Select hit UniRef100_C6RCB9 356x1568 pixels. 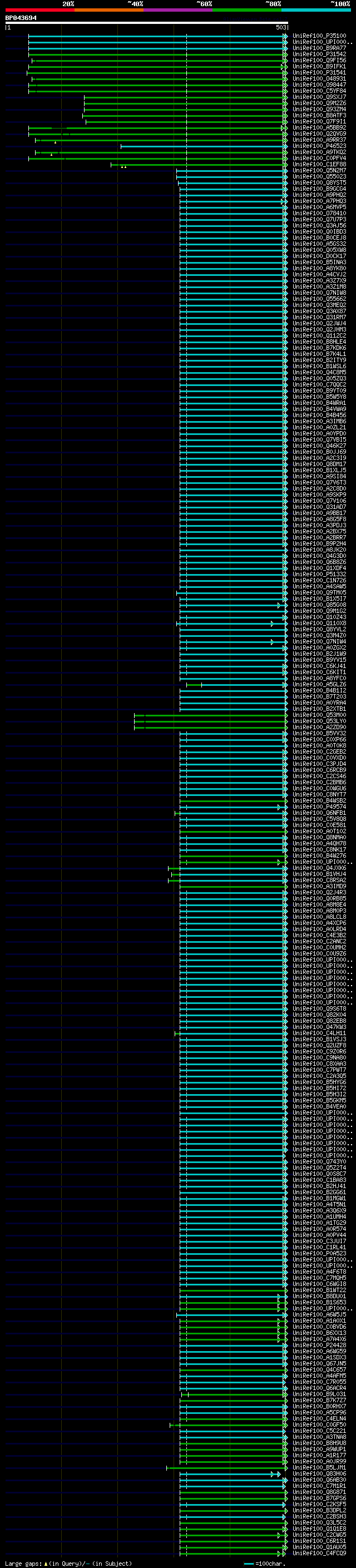coord(319,770)
